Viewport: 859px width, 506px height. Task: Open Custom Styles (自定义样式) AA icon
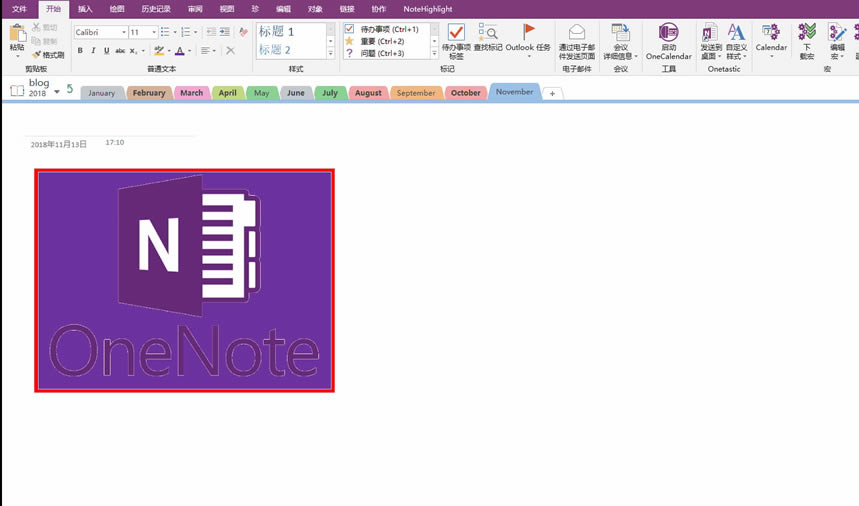pyautogui.click(x=736, y=32)
